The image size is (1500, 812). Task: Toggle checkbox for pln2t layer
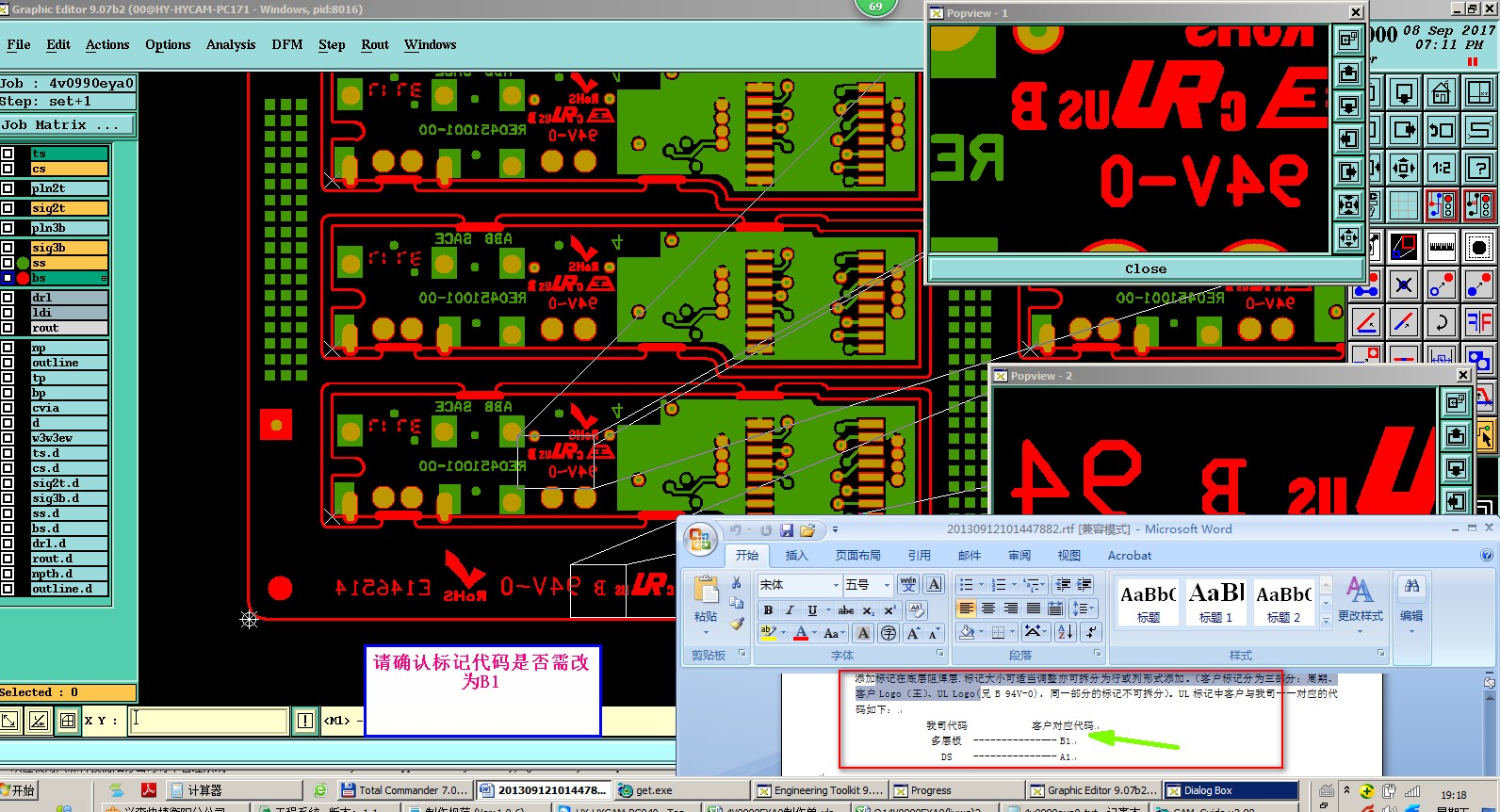tap(8, 188)
